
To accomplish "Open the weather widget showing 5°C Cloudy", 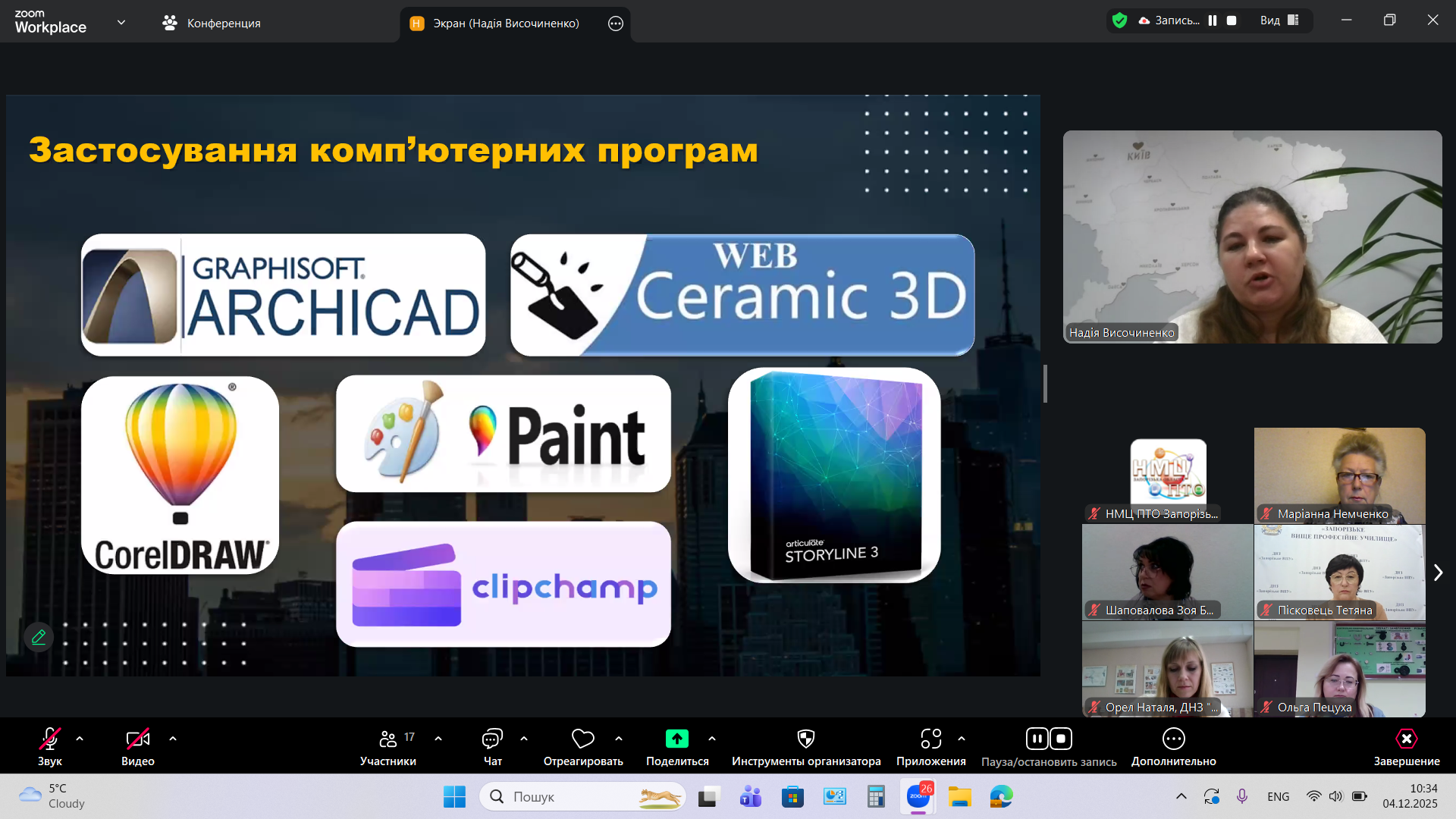I will pyautogui.click(x=52, y=796).
